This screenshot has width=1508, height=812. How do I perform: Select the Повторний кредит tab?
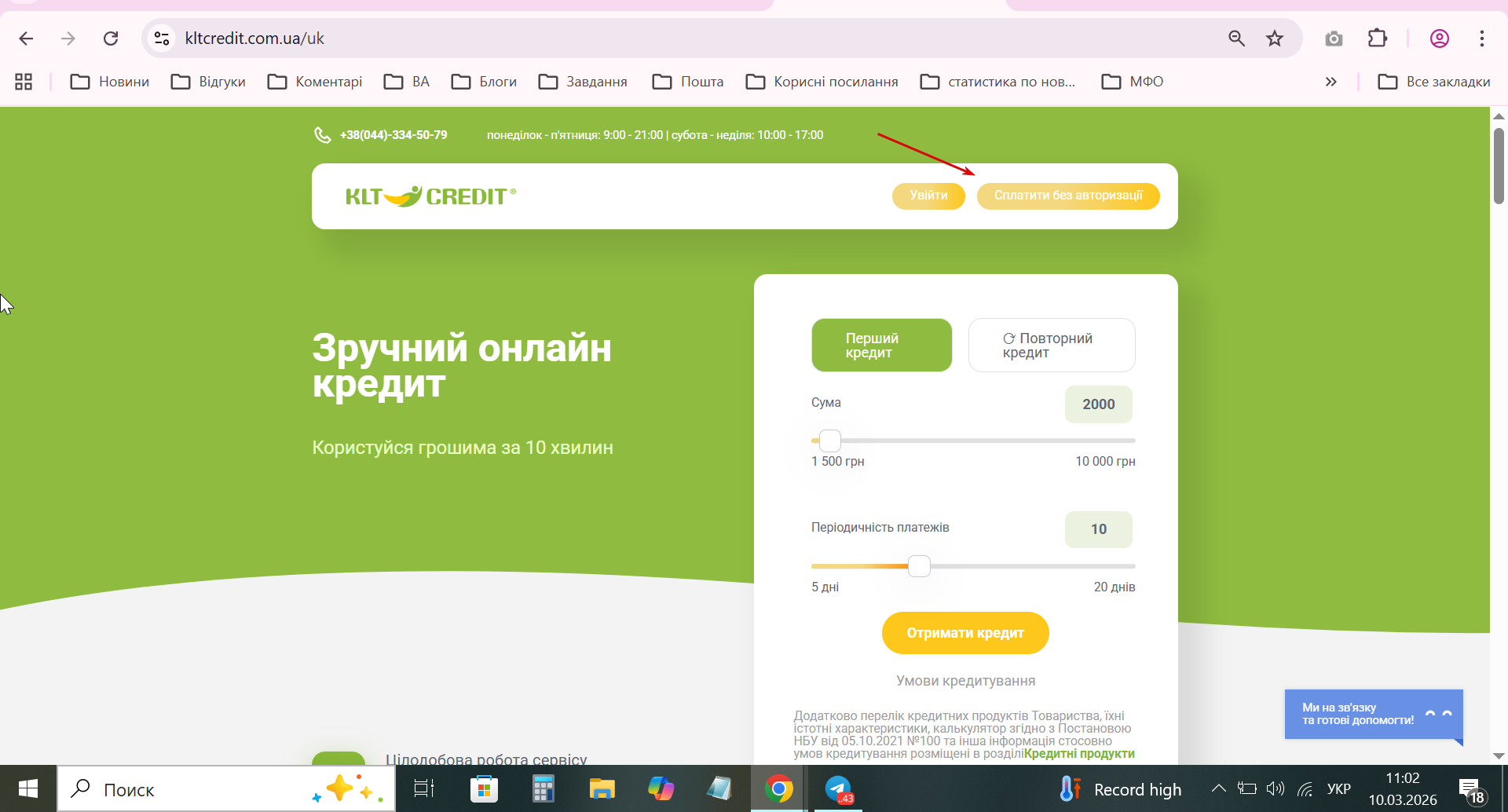click(1052, 345)
